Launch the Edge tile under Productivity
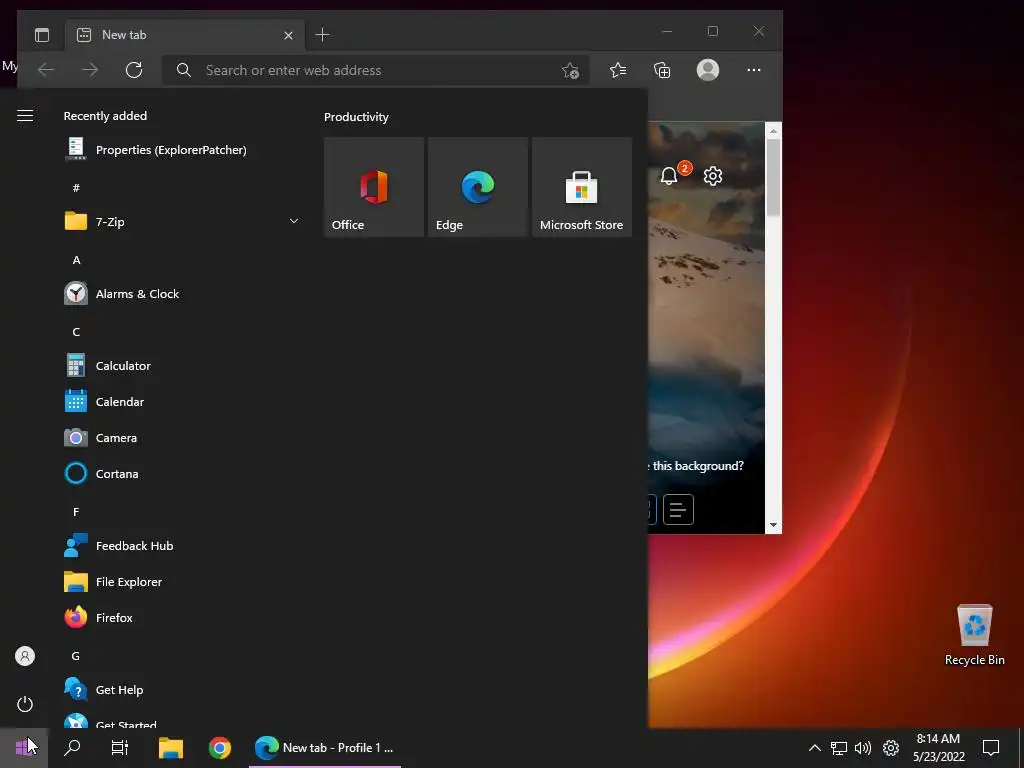The height and width of the screenshot is (768, 1024). pyautogui.click(x=477, y=187)
